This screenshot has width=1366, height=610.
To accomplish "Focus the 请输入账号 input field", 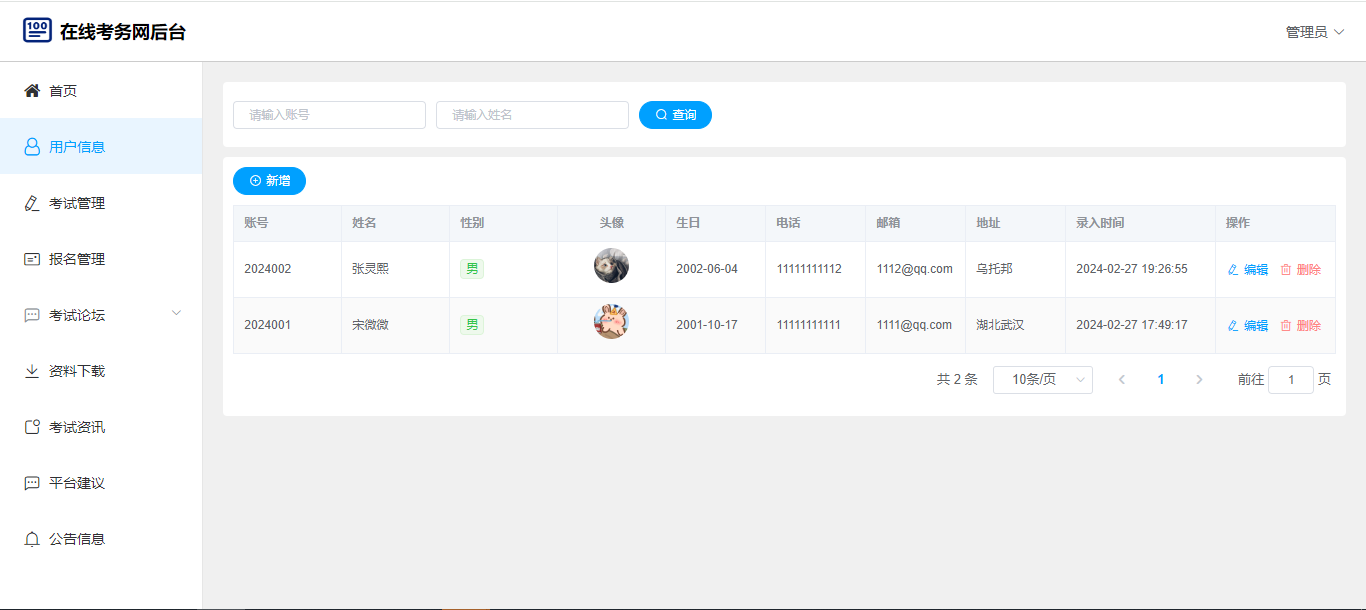I will click(x=329, y=115).
